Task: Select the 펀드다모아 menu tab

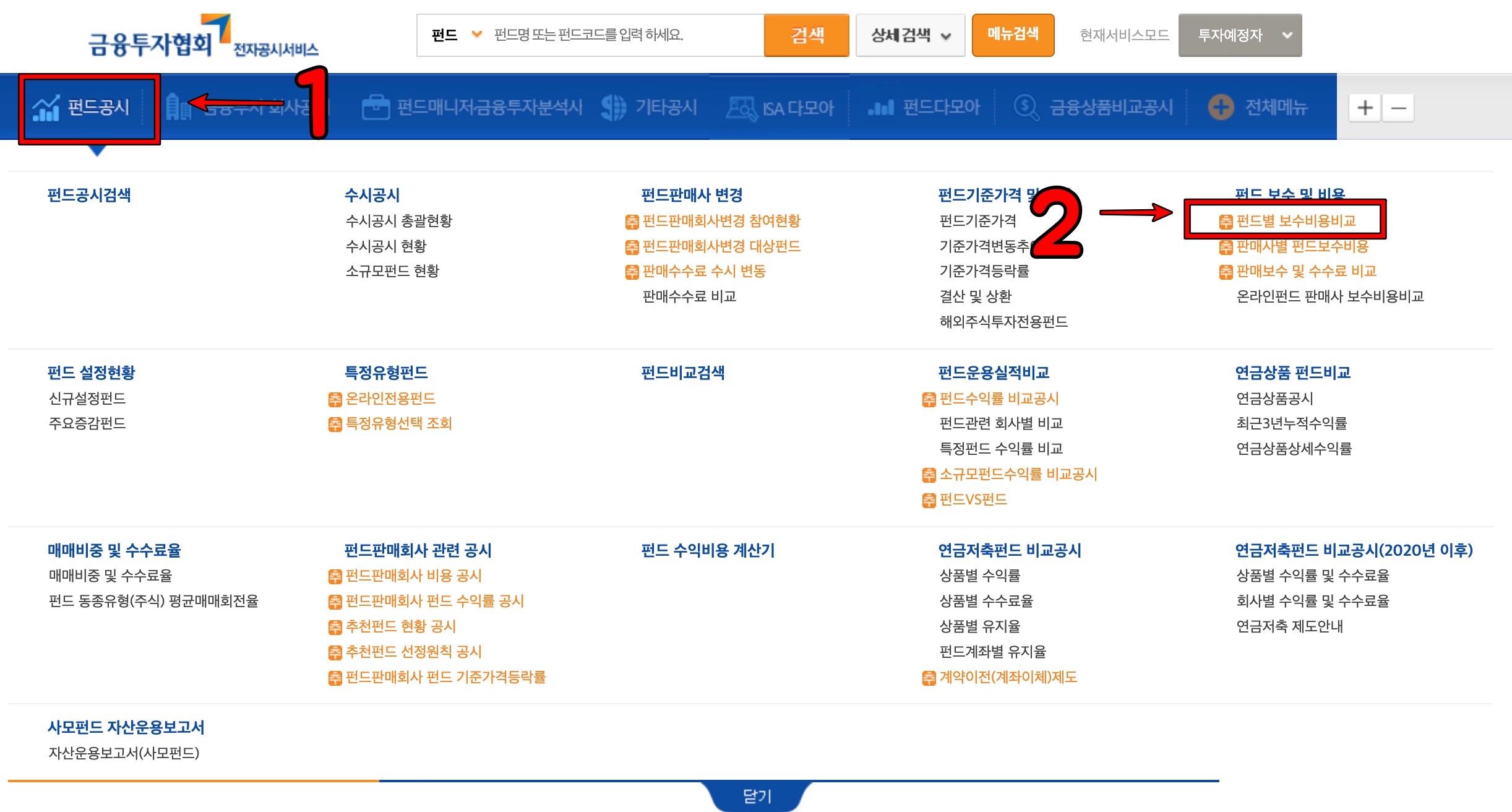Action: [x=940, y=108]
